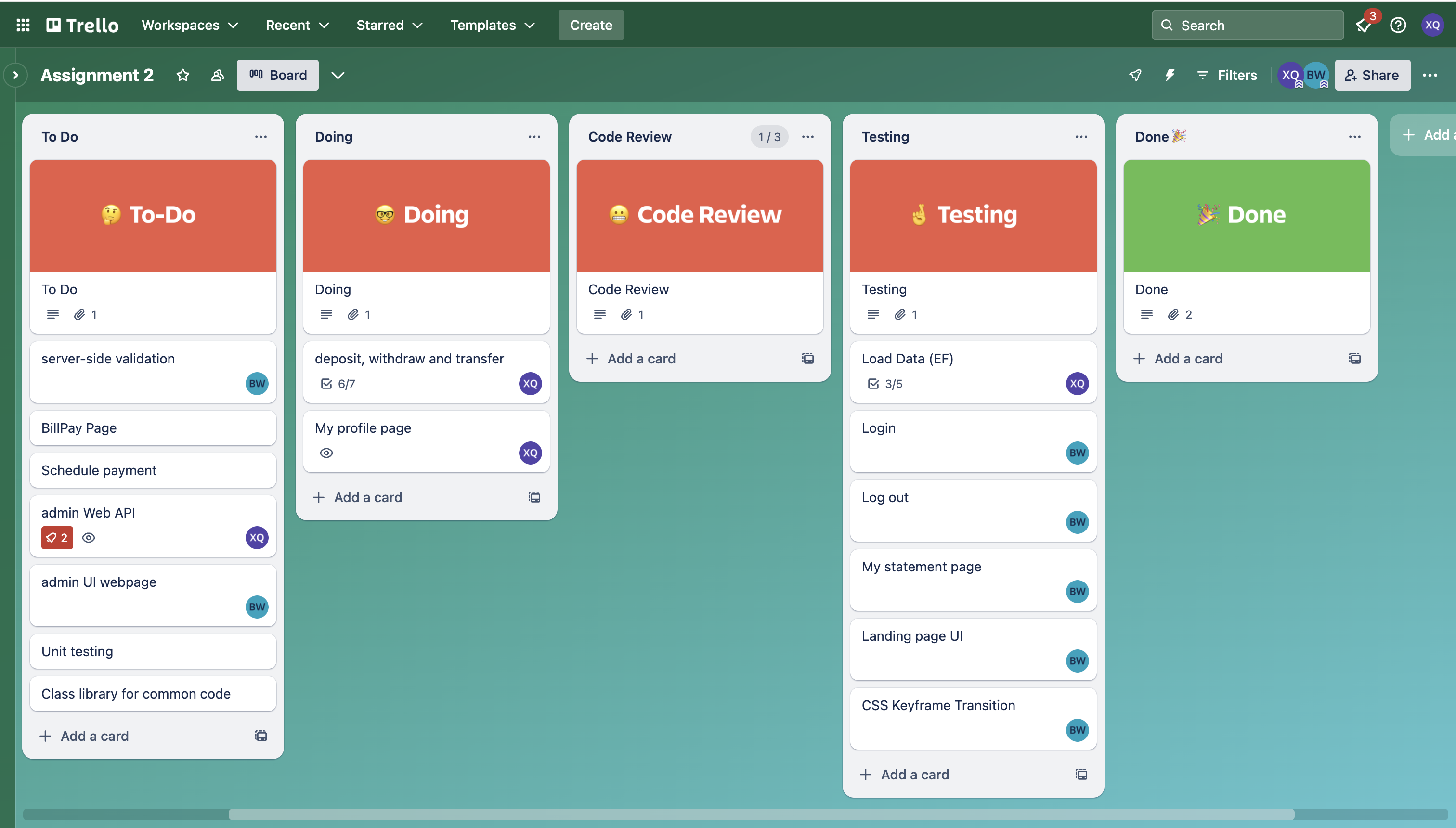The width and height of the screenshot is (1456, 828).
Task: Click the Share button
Action: 1372,75
